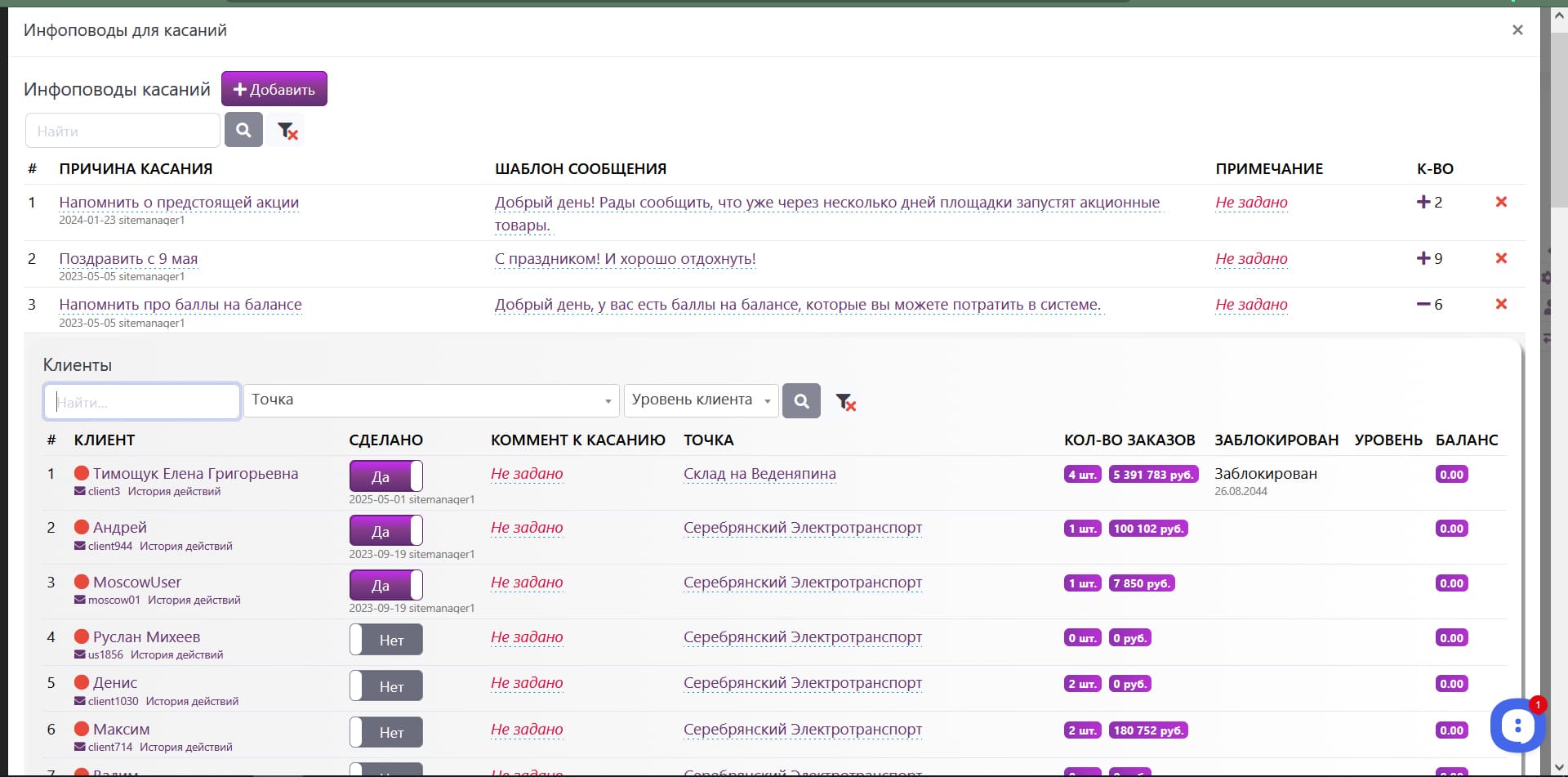This screenshot has height=777, width=1568.
Task: Expand clients for 'Напомнить о предстоящей акции'
Action: click(x=1423, y=202)
